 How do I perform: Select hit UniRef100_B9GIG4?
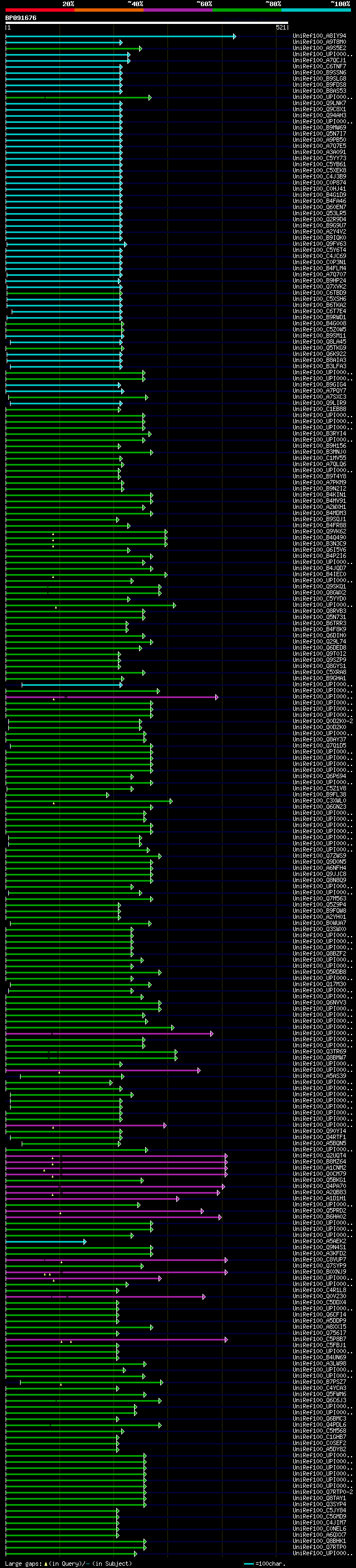(319, 385)
